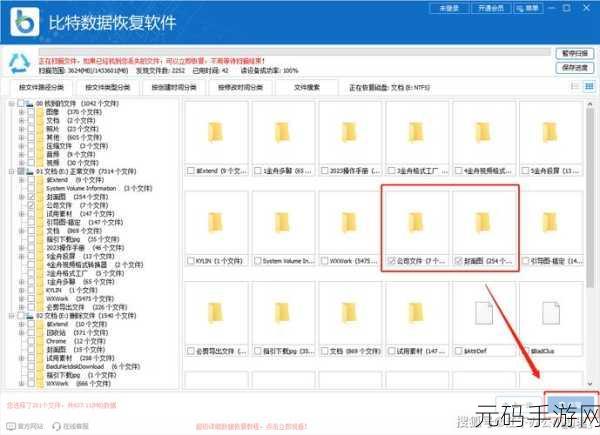Open the red data recovery tutorial link

pyautogui.click(x=251, y=427)
